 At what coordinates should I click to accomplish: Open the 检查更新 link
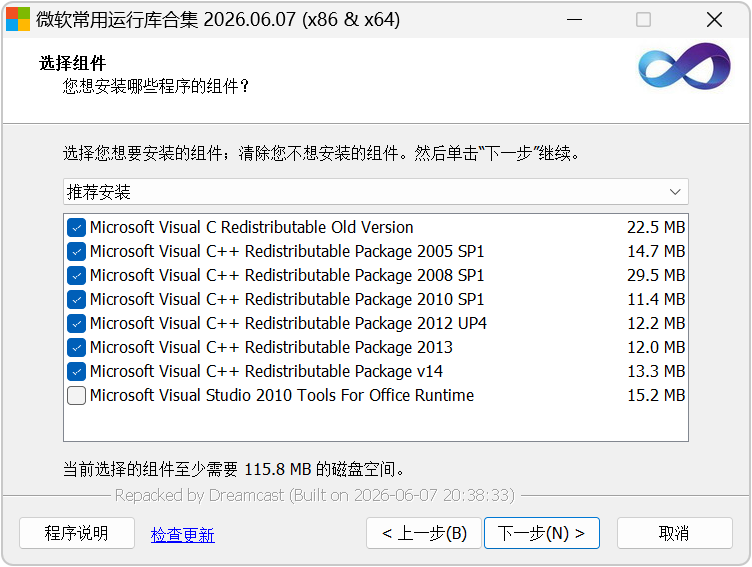pos(183,534)
